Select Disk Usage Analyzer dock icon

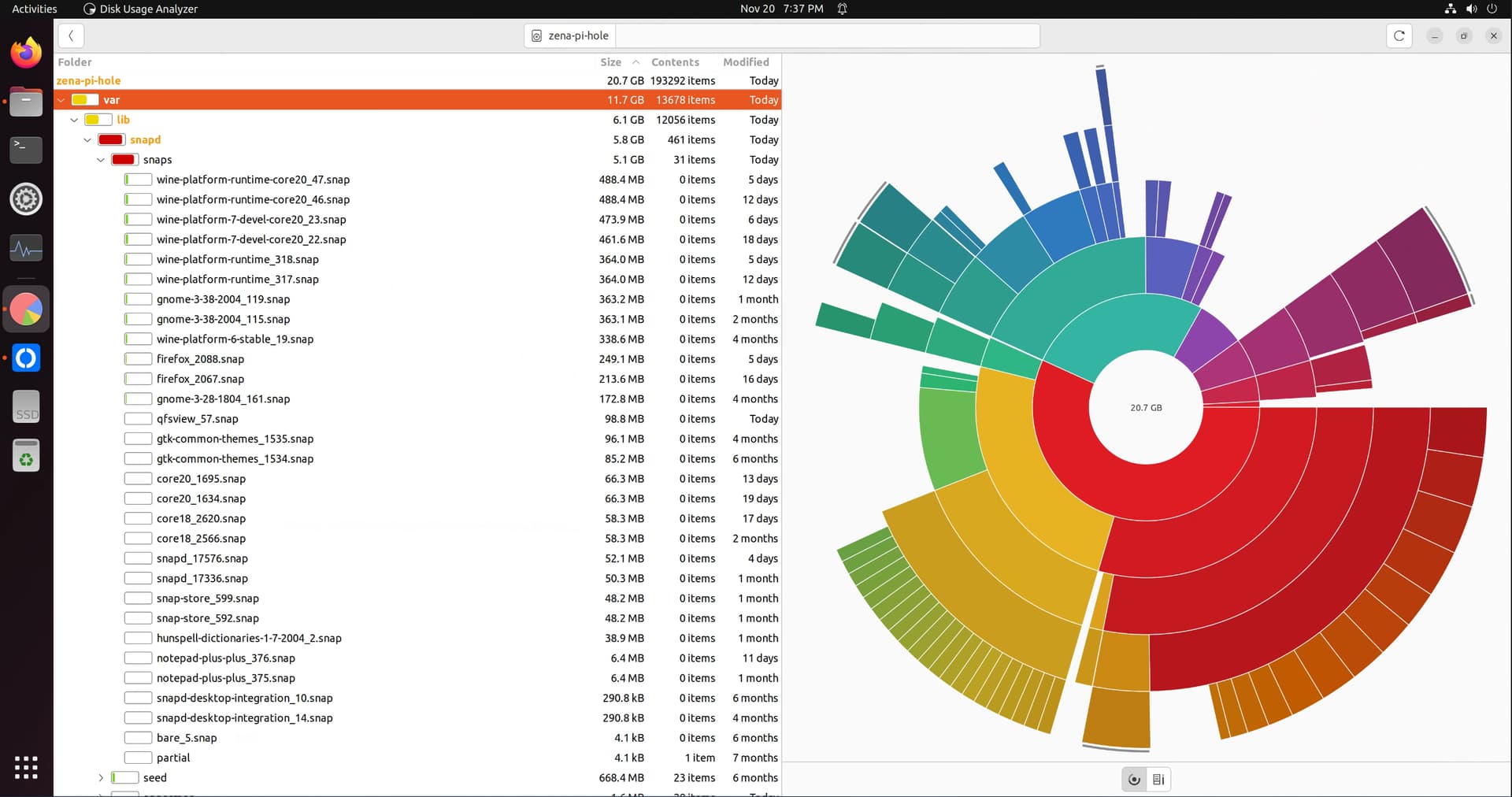(26, 310)
